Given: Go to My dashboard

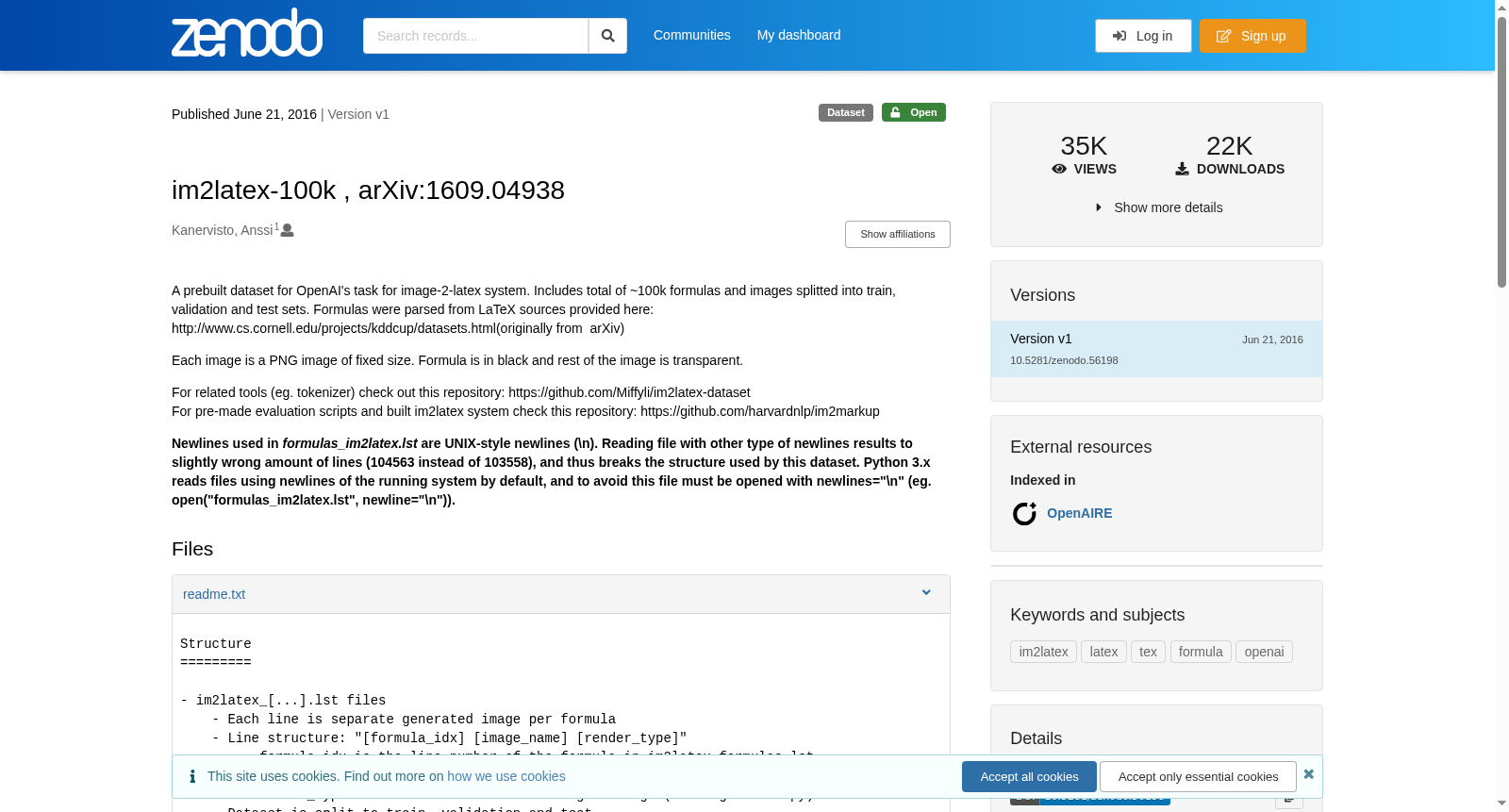Looking at the screenshot, I should (x=799, y=35).
